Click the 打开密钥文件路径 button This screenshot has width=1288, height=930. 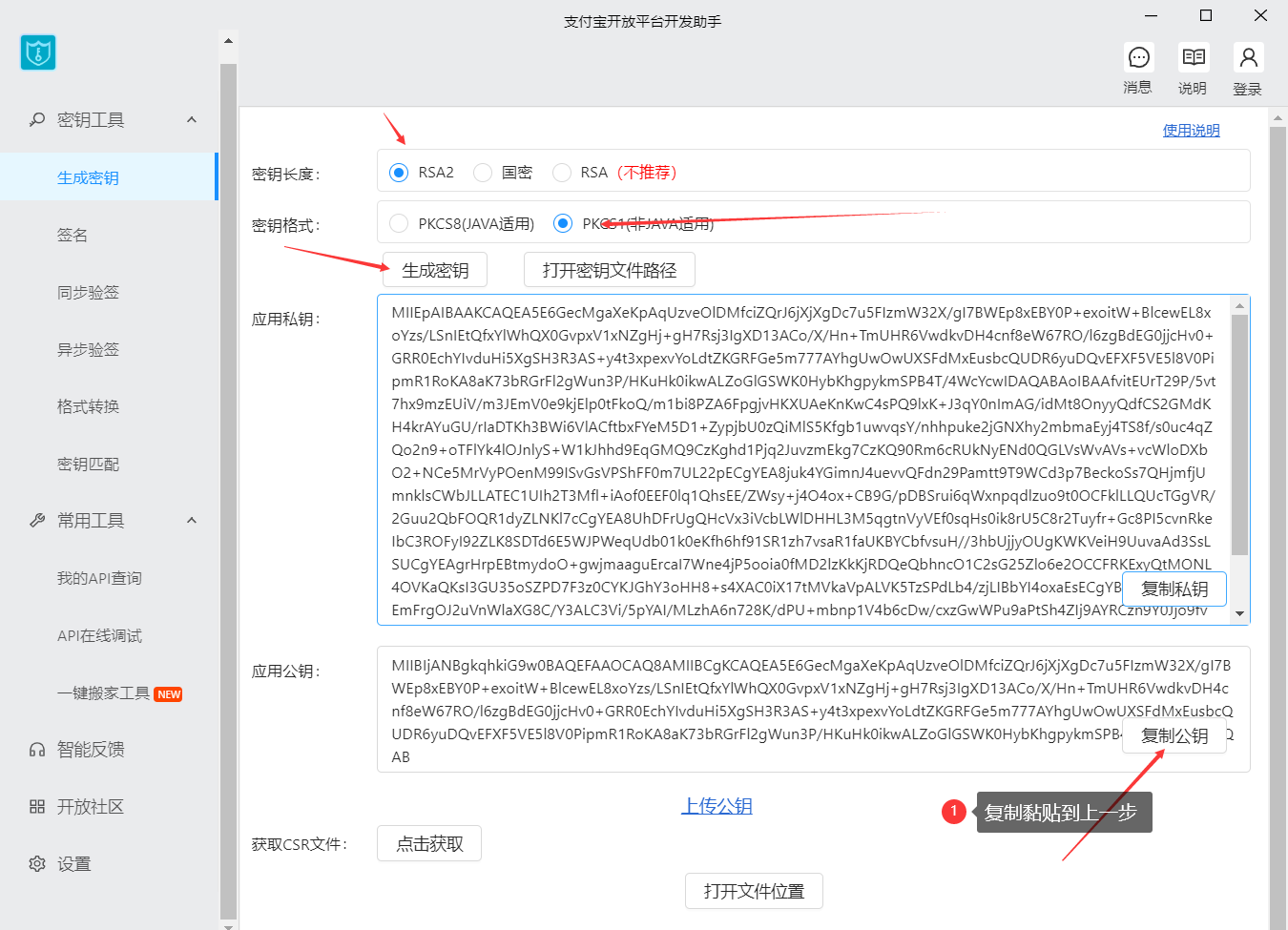click(610, 270)
